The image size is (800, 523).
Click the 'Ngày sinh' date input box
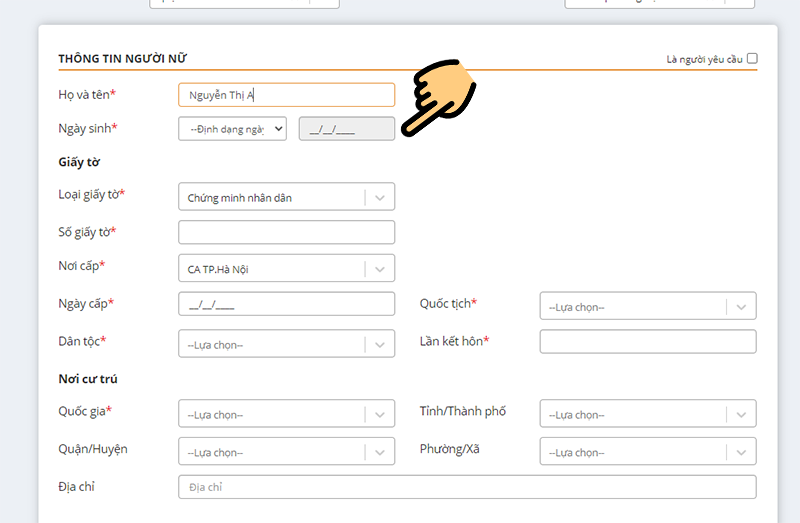(346, 129)
